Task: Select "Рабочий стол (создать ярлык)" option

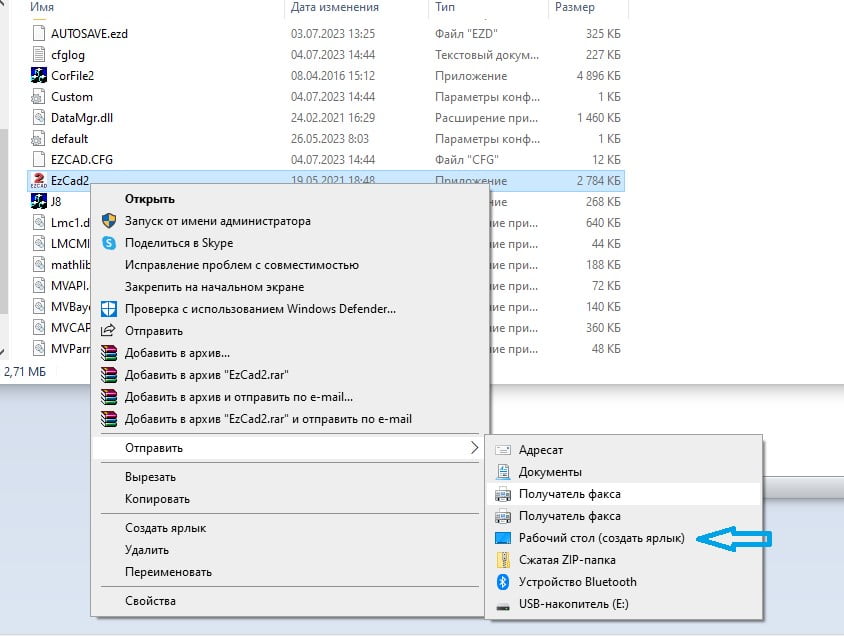Action: pyautogui.click(x=601, y=538)
